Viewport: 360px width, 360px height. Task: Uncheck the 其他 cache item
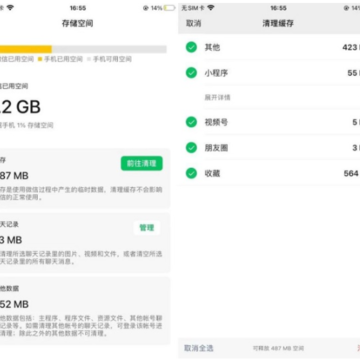[191, 47]
